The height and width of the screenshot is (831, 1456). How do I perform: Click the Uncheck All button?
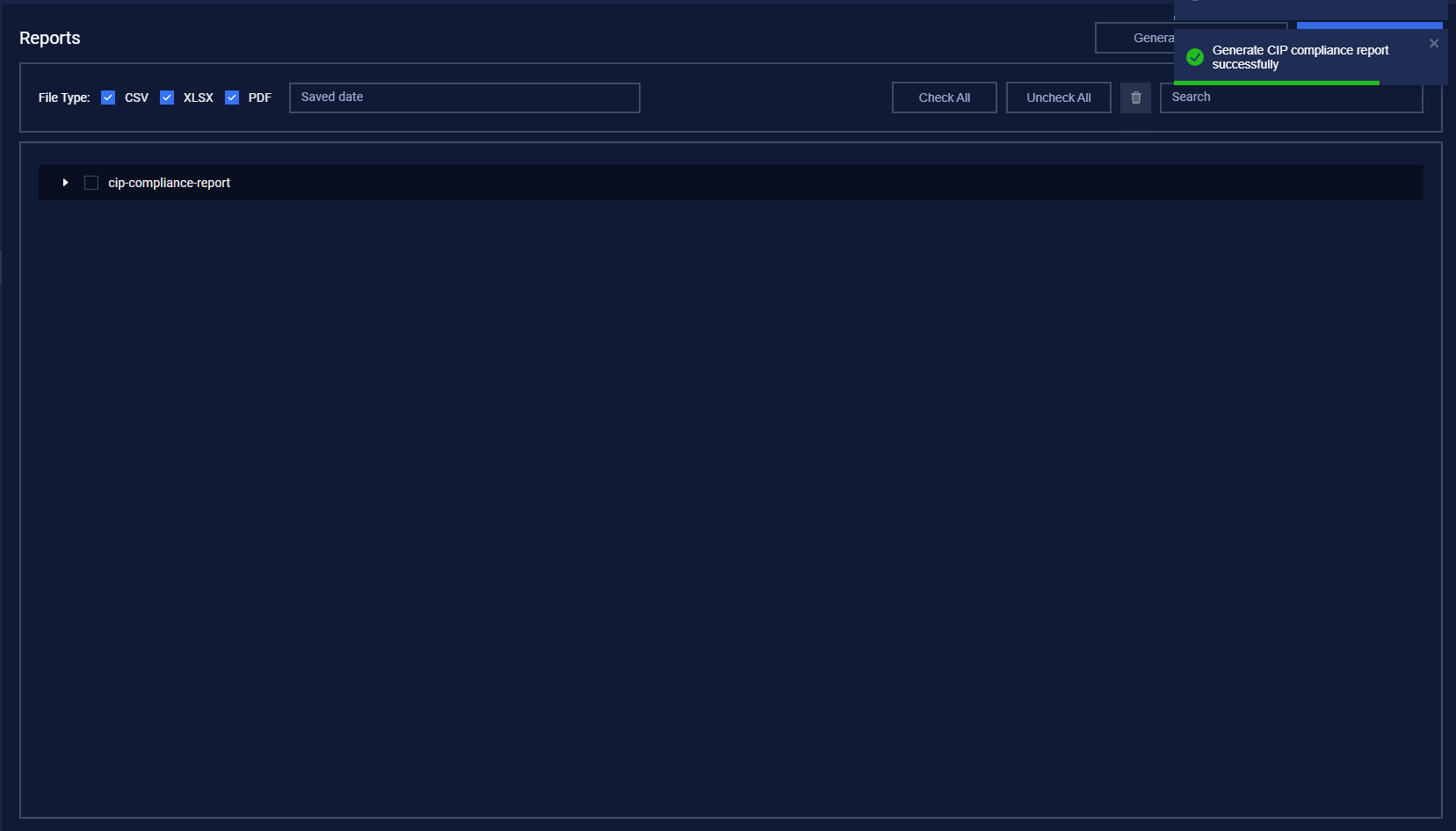point(1059,98)
